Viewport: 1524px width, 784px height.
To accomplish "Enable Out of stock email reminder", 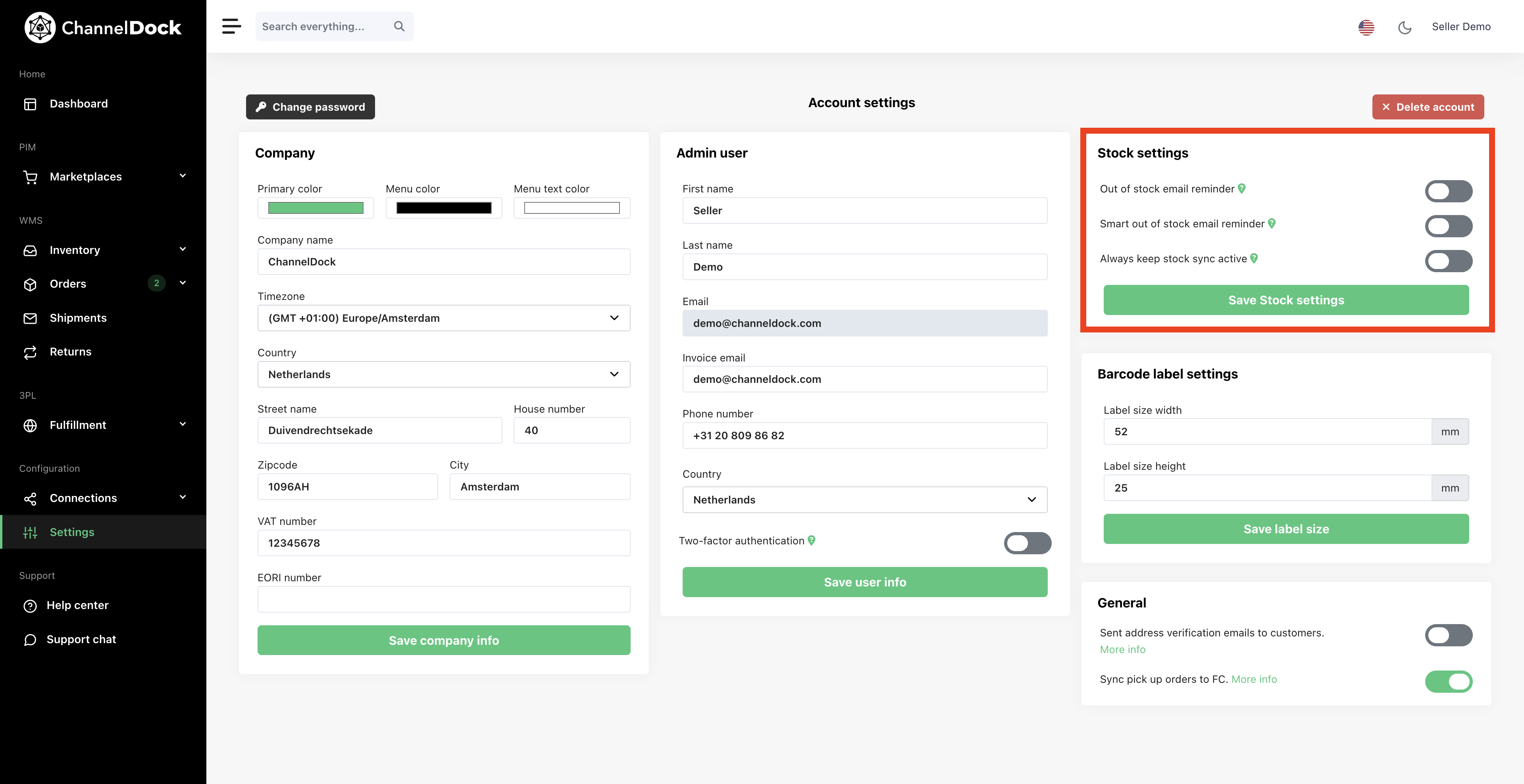I will point(1448,191).
